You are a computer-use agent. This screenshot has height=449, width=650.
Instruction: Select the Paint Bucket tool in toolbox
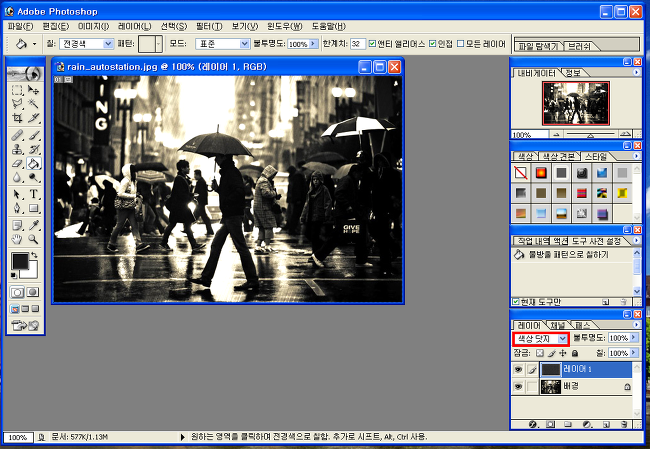(33, 163)
